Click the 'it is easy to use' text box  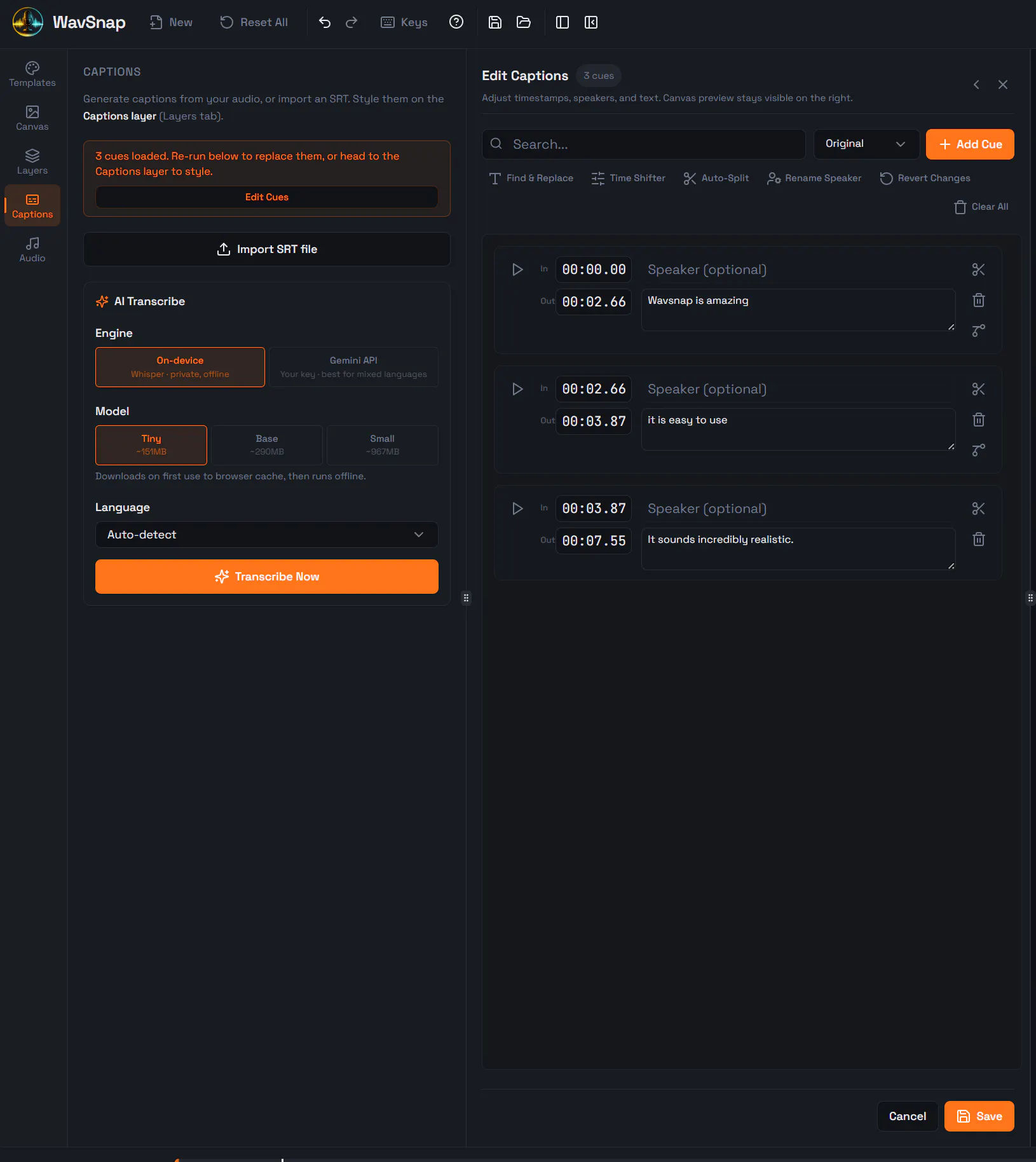pyautogui.click(x=798, y=430)
